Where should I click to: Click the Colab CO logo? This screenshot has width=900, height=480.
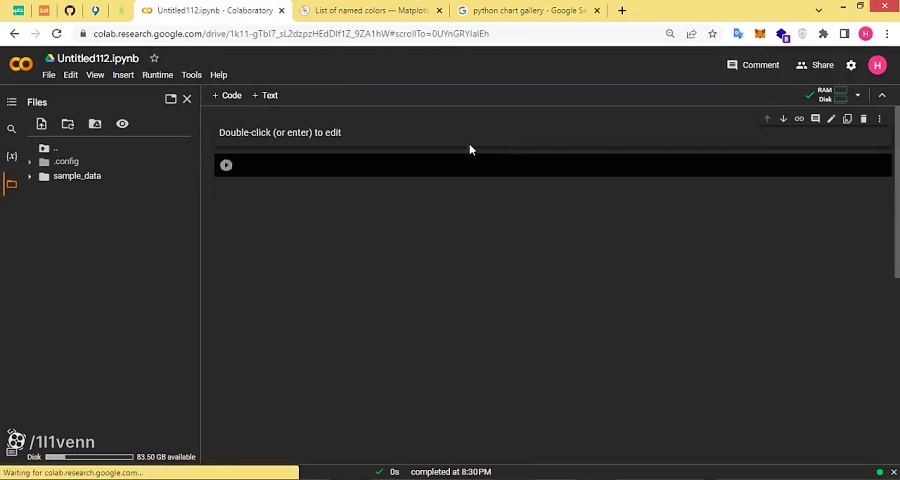21,64
